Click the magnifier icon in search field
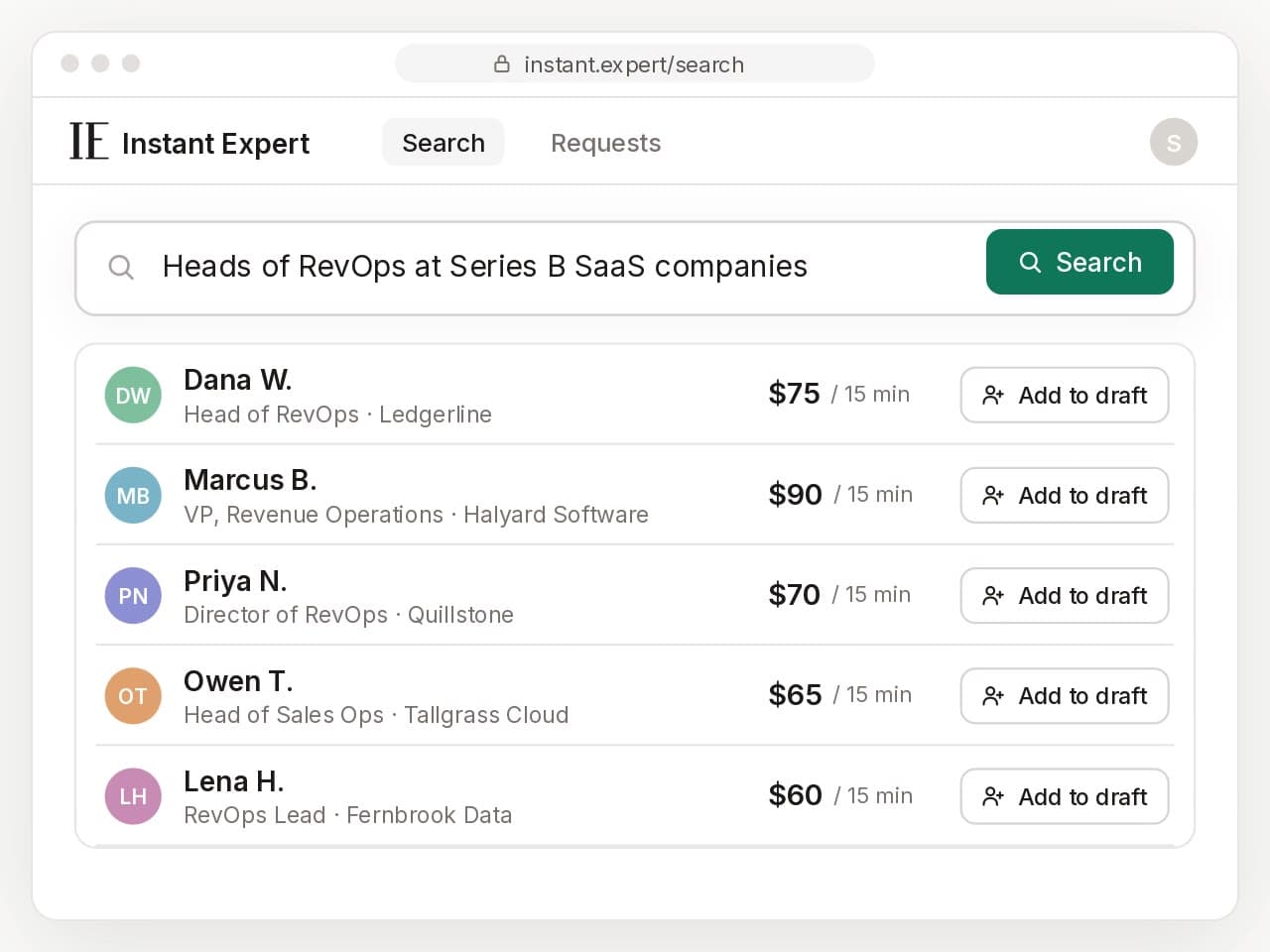This screenshot has width=1270, height=952. (121, 267)
